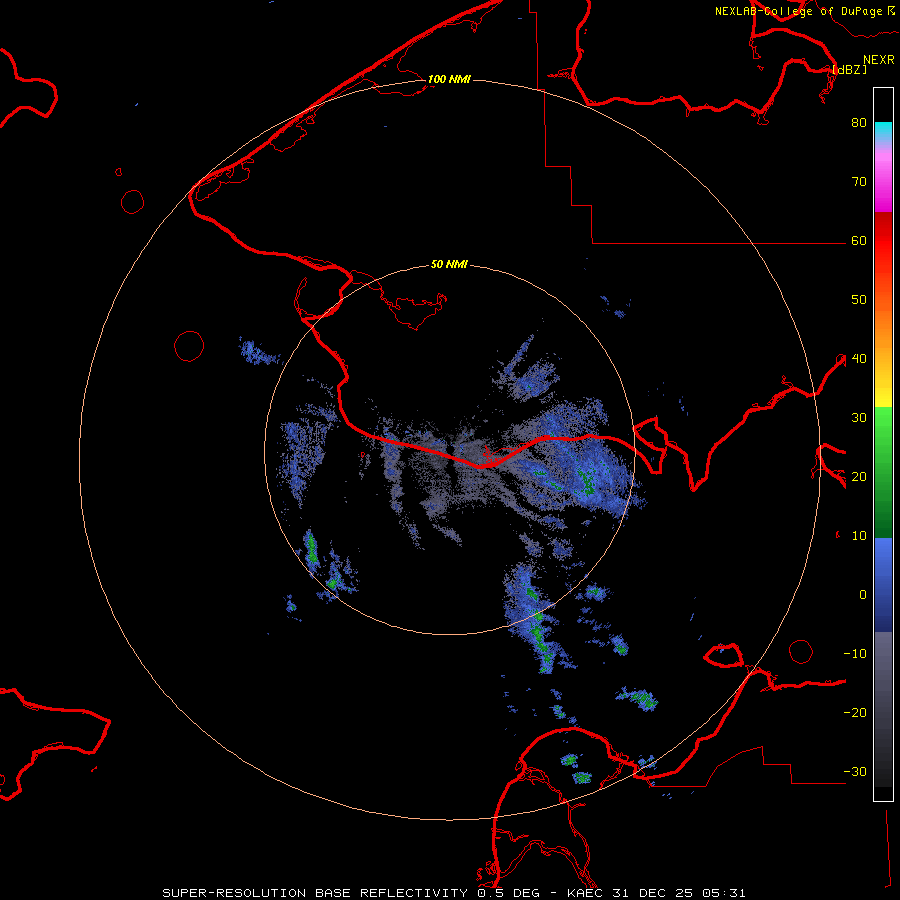Click the -20 value on dBZ scale
Image resolution: width=900 pixels, height=900 pixels.
pyautogui.click(x=855, y=712)
